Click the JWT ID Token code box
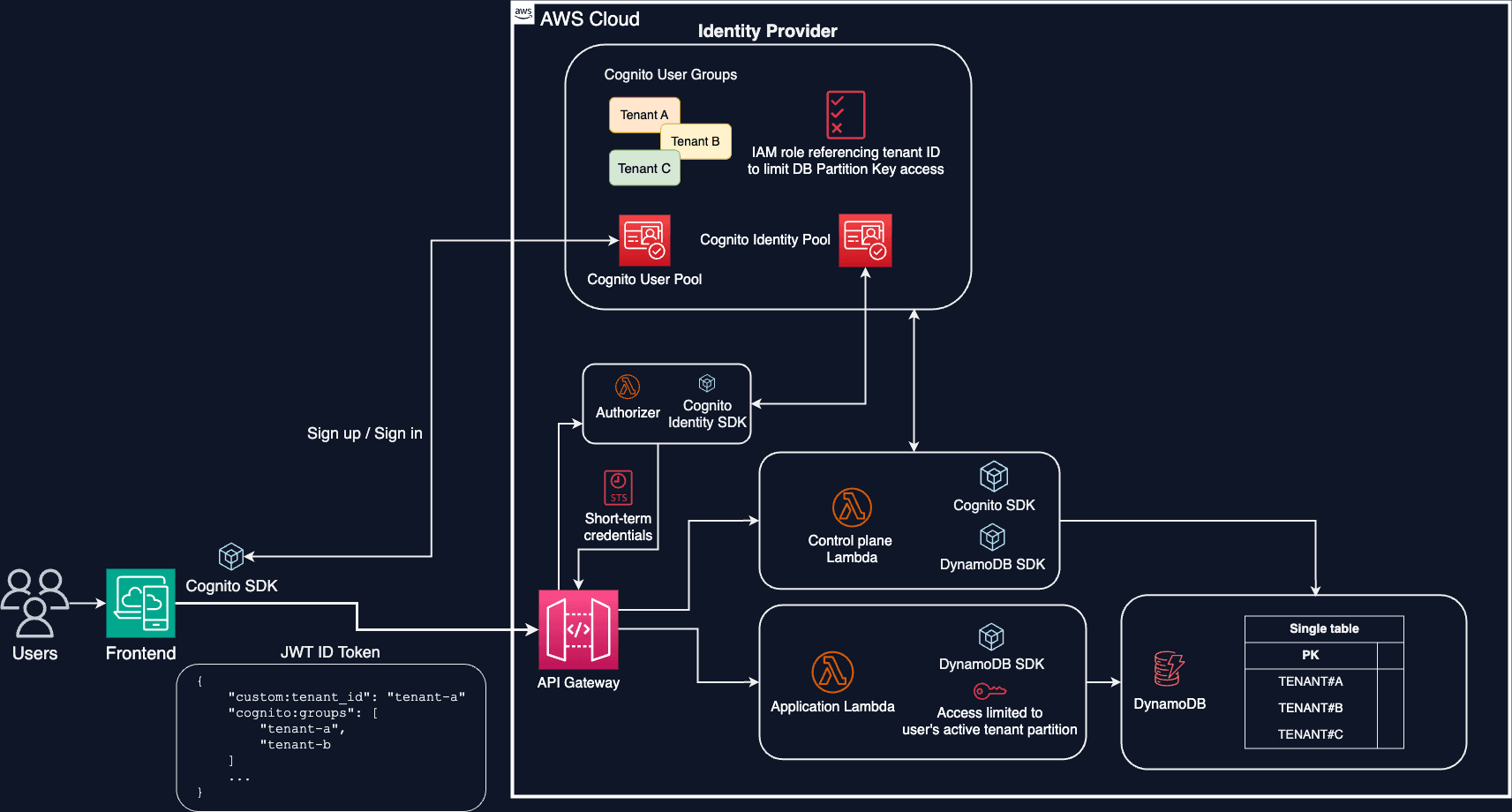Viewport: 1512px width, 812px height. tap(331, 737)
